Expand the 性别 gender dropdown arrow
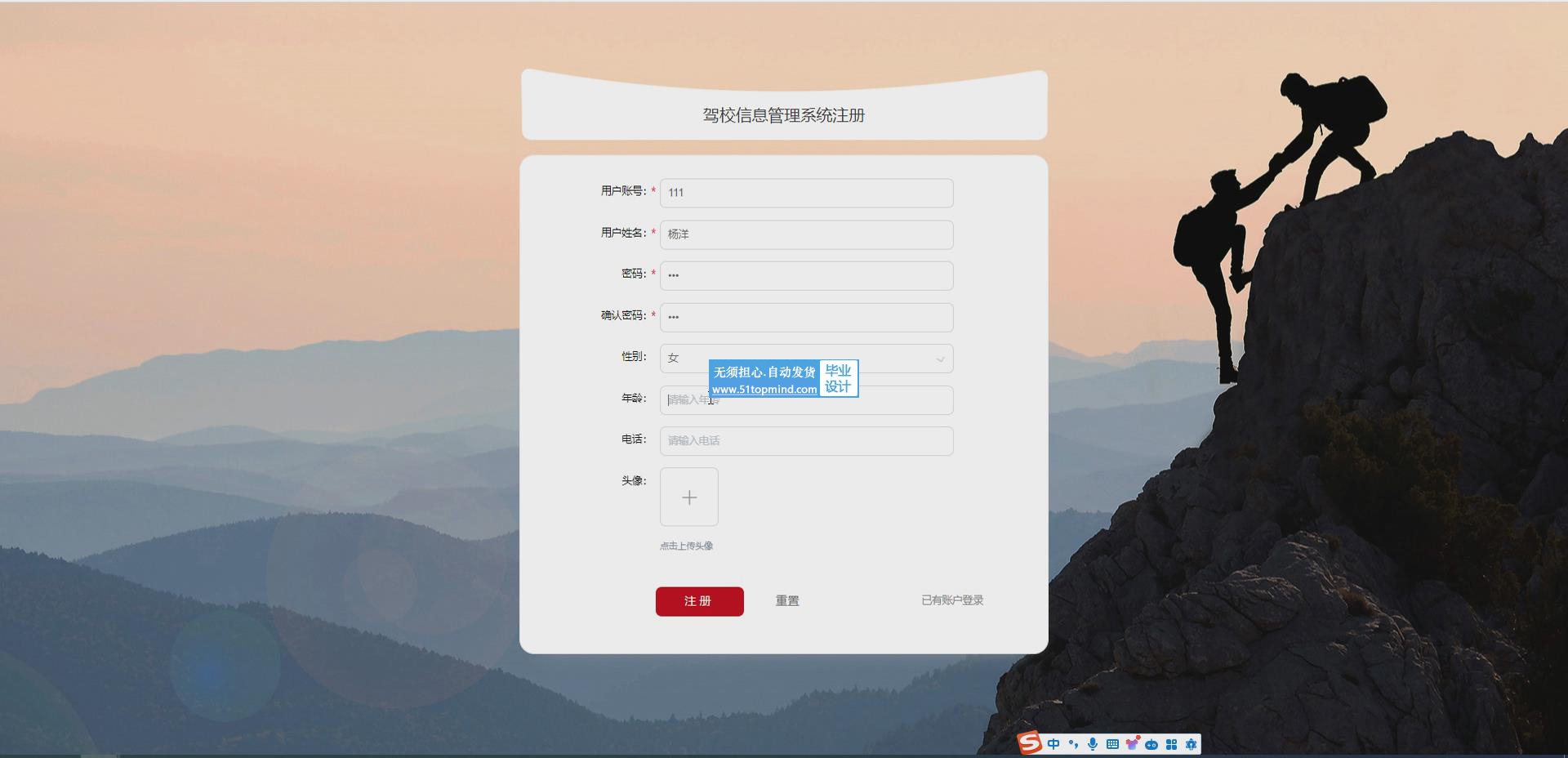1568x758 pixels. (x=940, y=359)
